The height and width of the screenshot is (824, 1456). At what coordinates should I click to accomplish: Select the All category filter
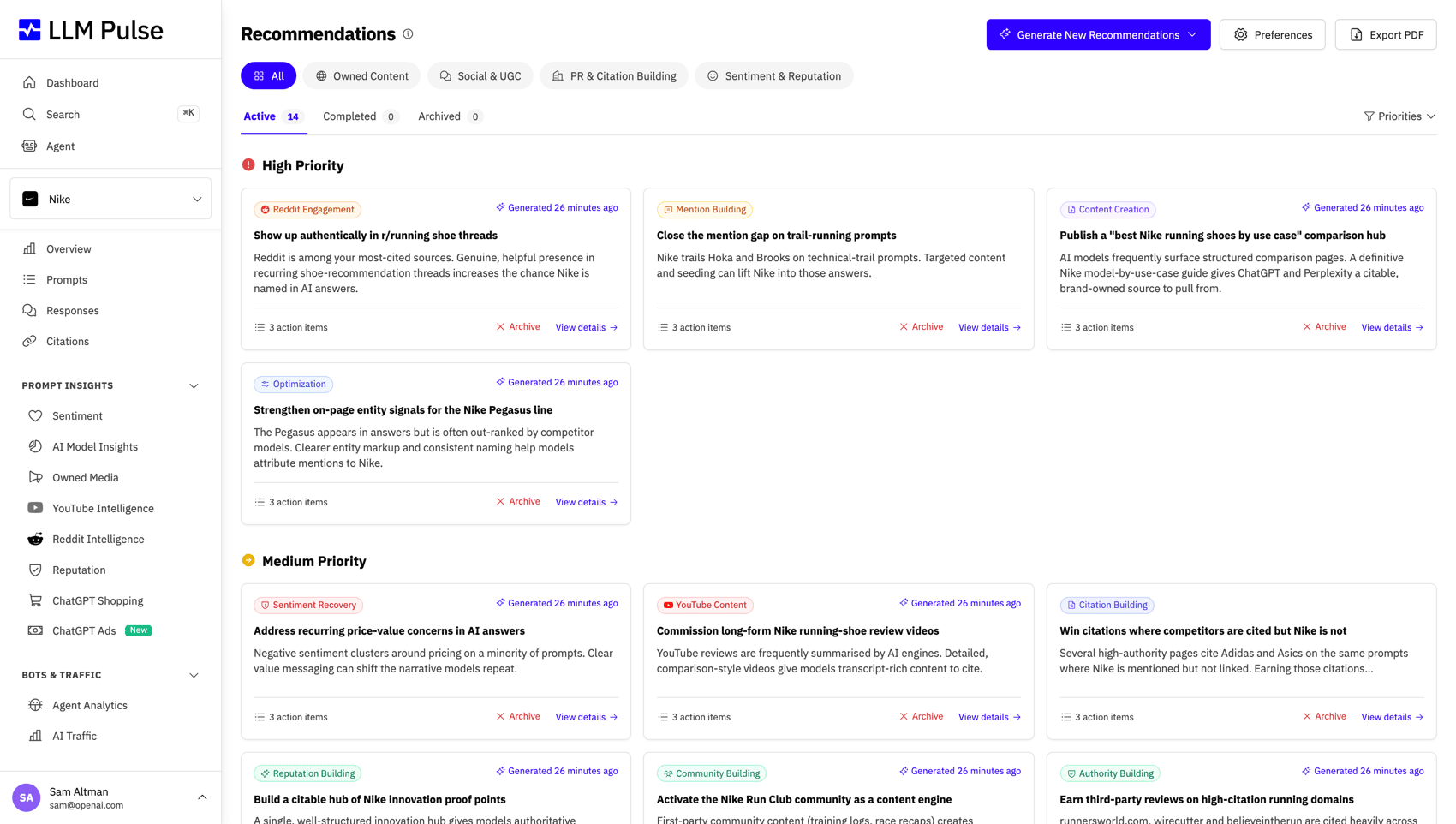(268, 76)
